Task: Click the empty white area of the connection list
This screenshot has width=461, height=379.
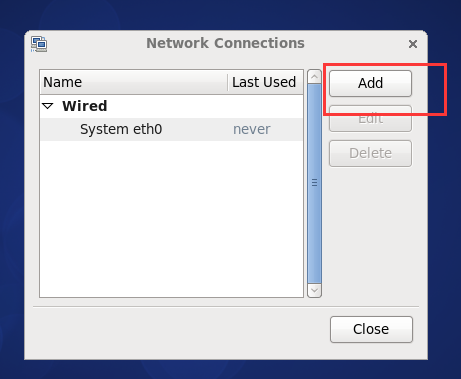Action: [171, 218]
